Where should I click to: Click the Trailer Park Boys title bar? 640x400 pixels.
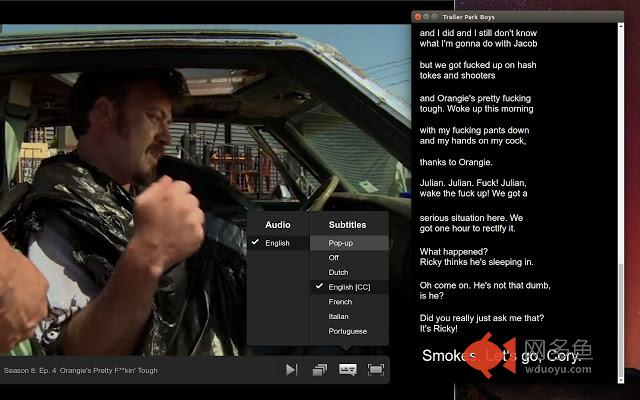pyautogui.click(x=518, y=17)
